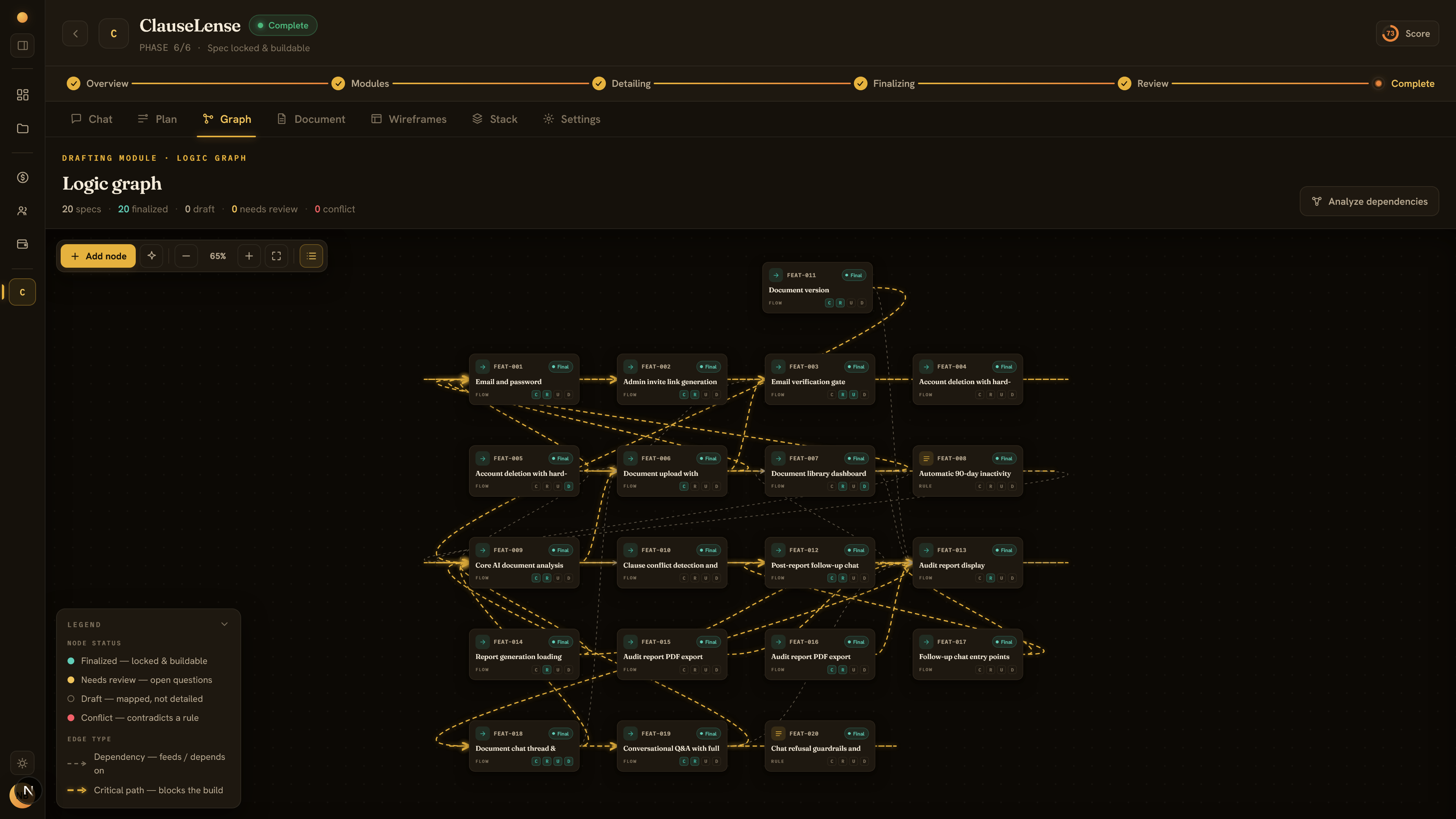
Task: Switch to the Chat tab
Action: (91, 119)
